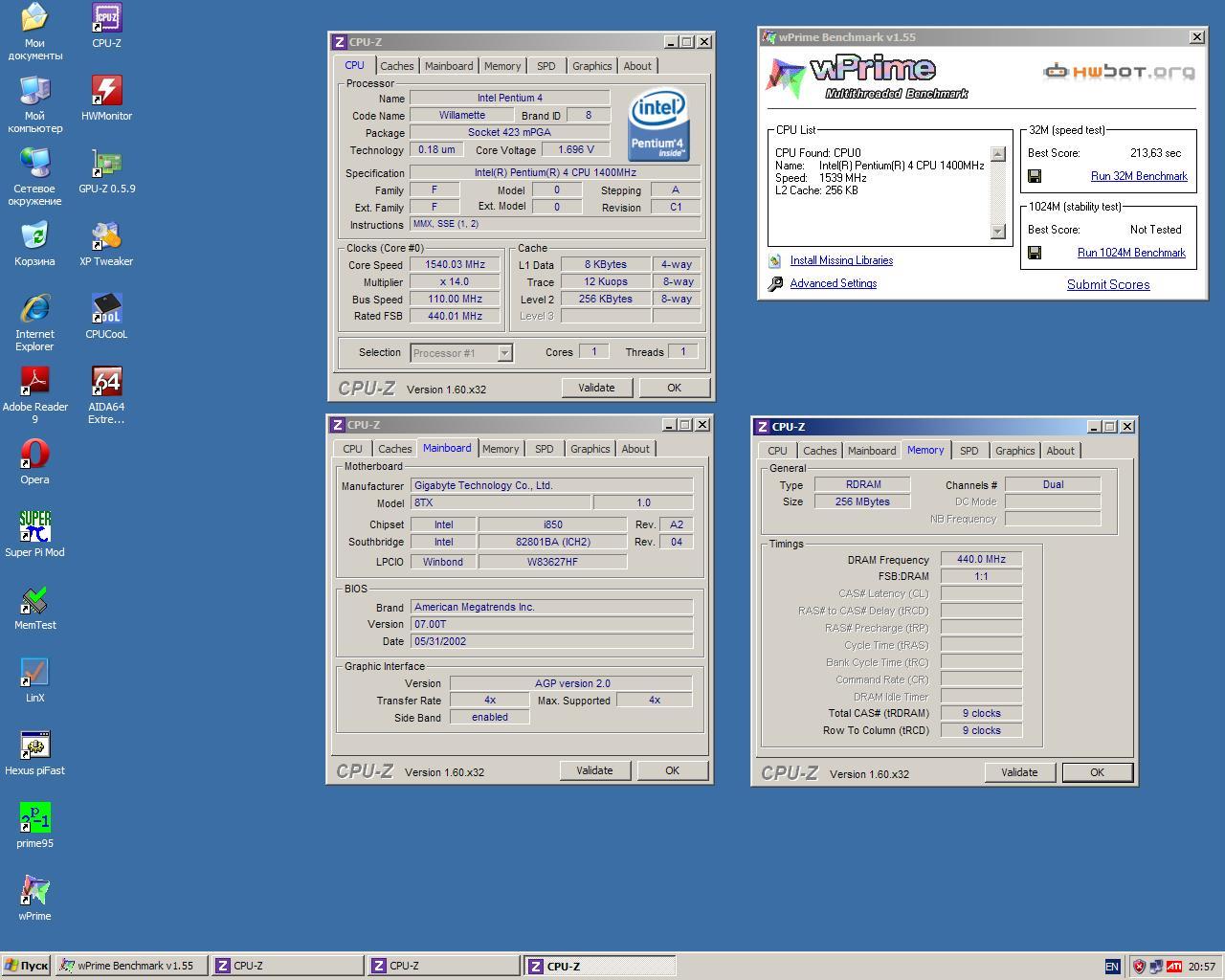1225x980 pixels.
Task: Click the Chipset i850 value
Action: (x=552, y=524)
